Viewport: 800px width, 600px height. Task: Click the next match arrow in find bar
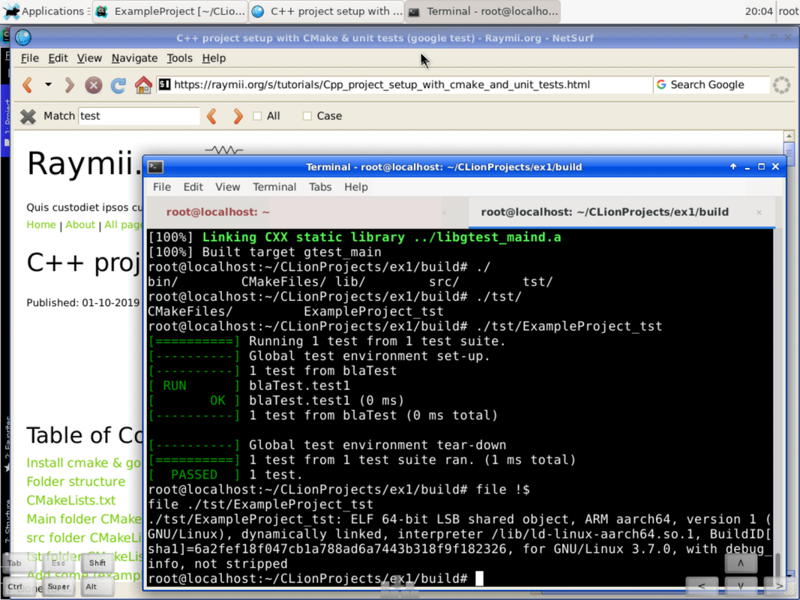click(237, 116)
